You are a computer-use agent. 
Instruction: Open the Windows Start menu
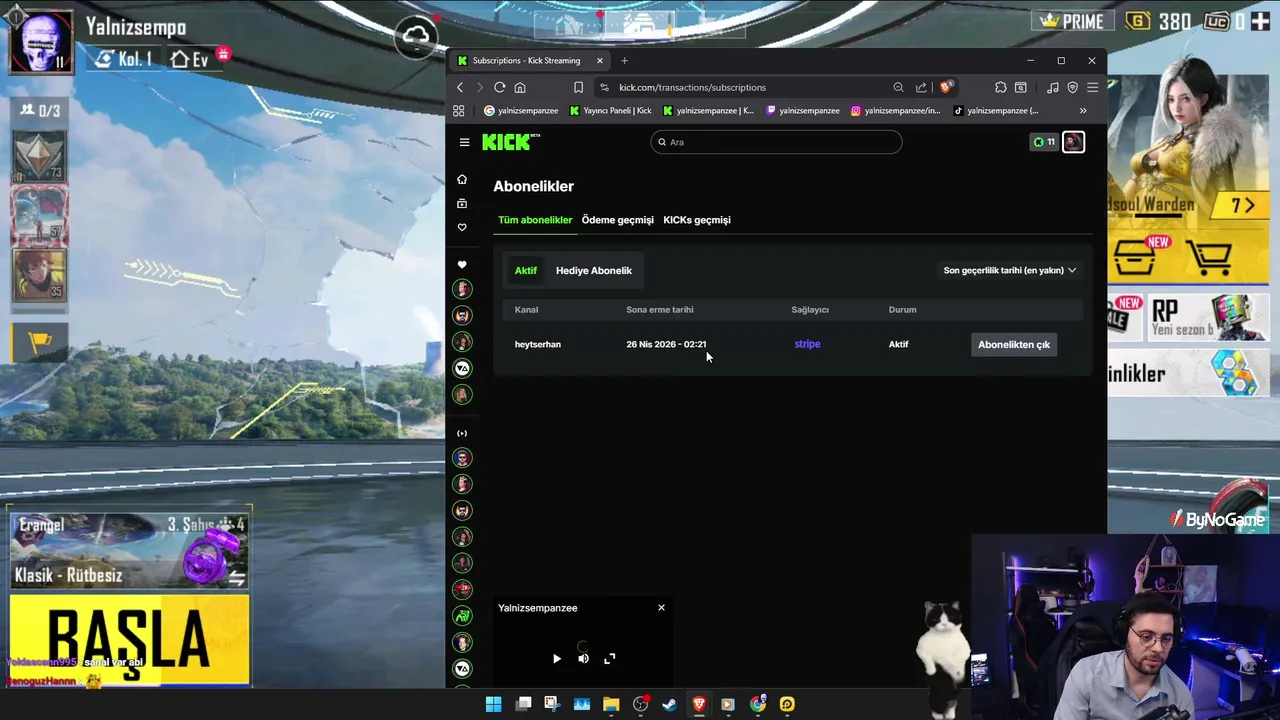[493, 704]
